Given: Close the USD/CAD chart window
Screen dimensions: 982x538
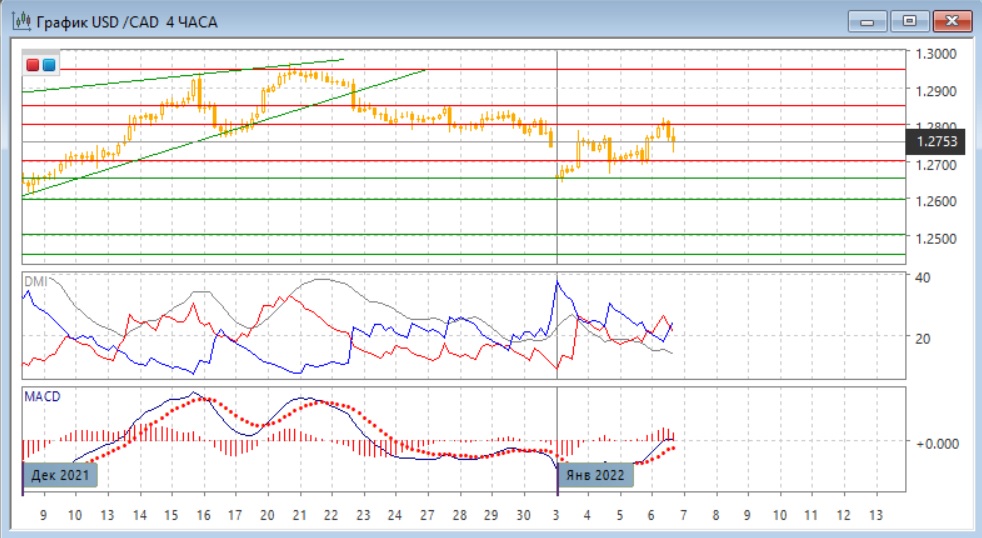Looking at the screenshot, I should click(951, 21).
